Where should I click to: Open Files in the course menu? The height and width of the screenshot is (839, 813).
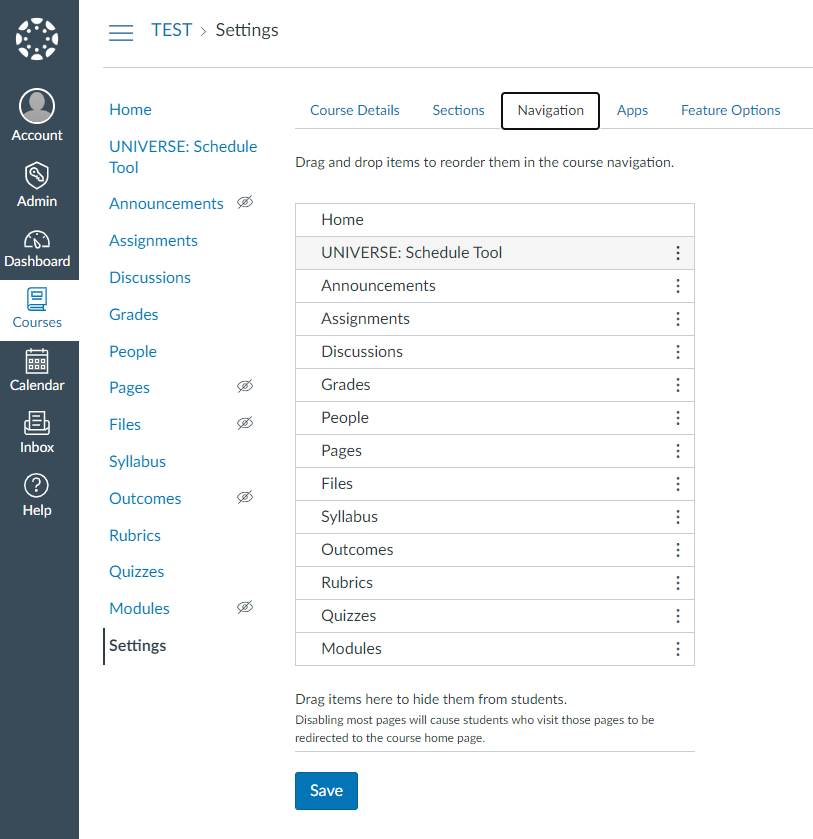coord(125,425)
